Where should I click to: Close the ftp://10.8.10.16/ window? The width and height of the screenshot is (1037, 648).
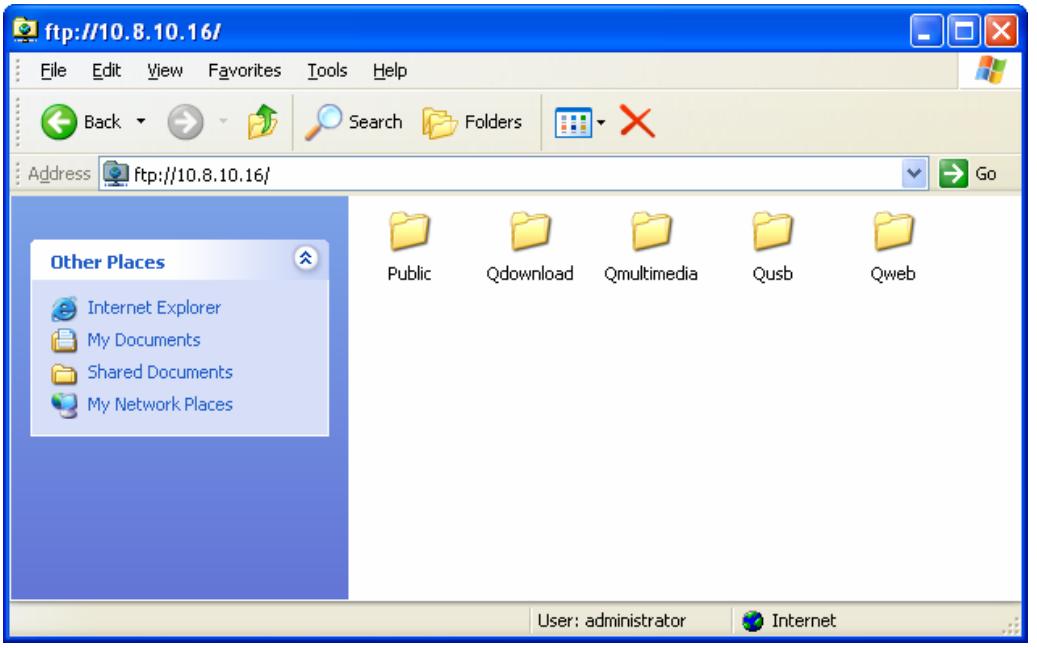tap(1001, 31)
